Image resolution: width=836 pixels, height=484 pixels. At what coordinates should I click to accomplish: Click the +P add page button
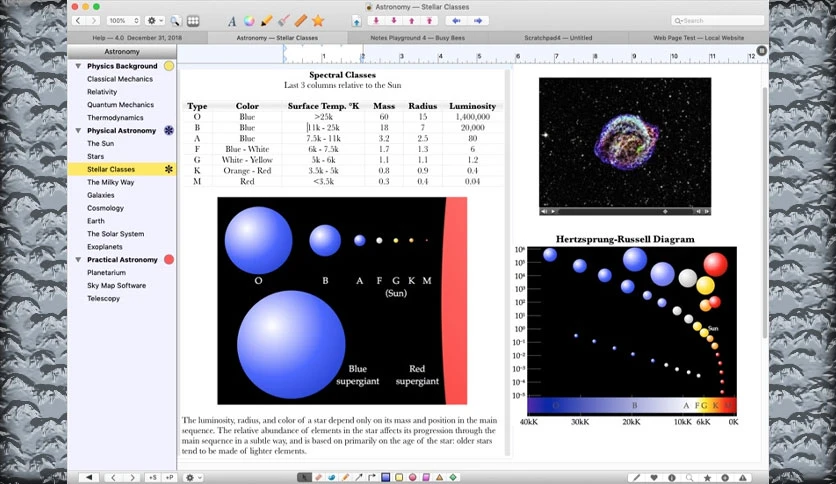pyautogui.click(x=169, y=478)
